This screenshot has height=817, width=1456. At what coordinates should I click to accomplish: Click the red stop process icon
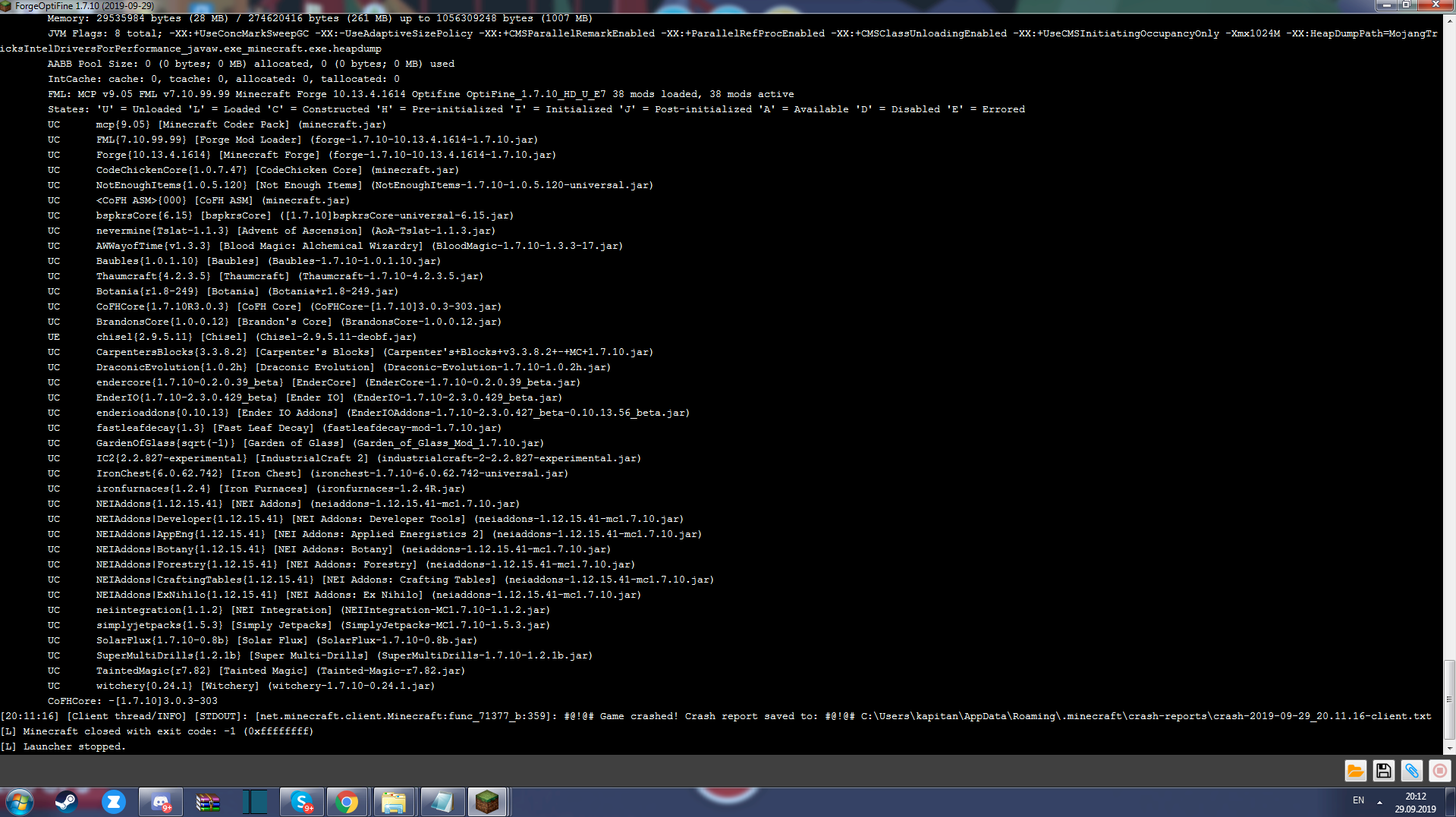point(1439,771)
